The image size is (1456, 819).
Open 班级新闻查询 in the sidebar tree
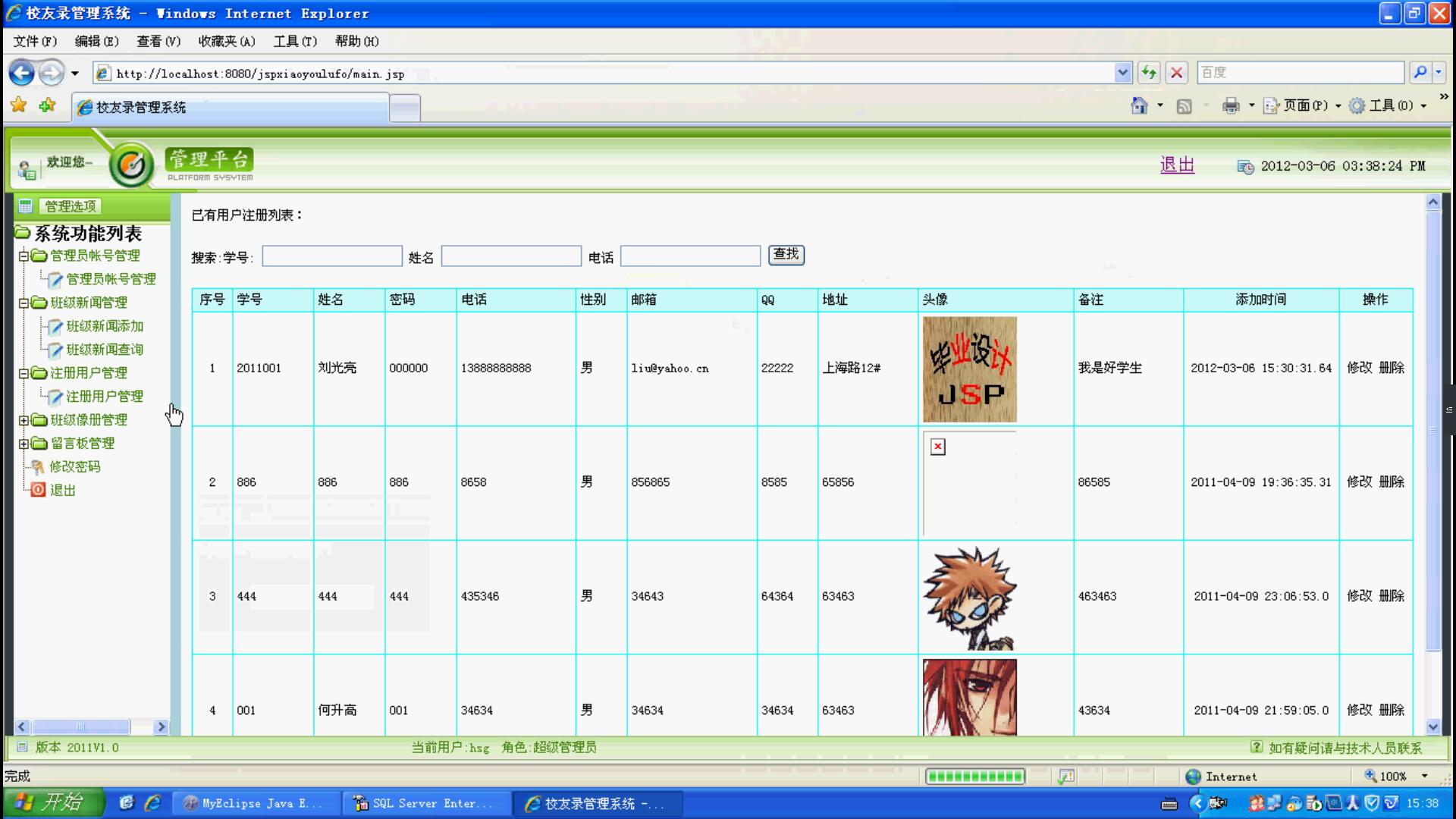pos(105,350)
